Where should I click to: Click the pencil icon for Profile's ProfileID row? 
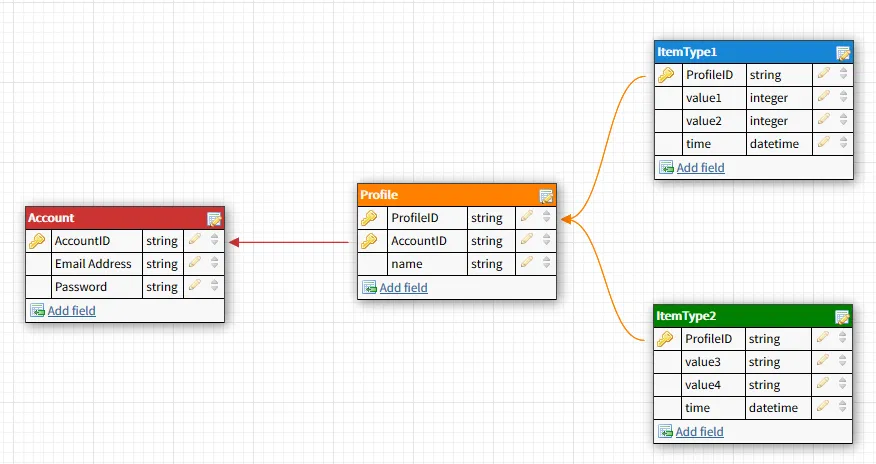pos(526,217)
